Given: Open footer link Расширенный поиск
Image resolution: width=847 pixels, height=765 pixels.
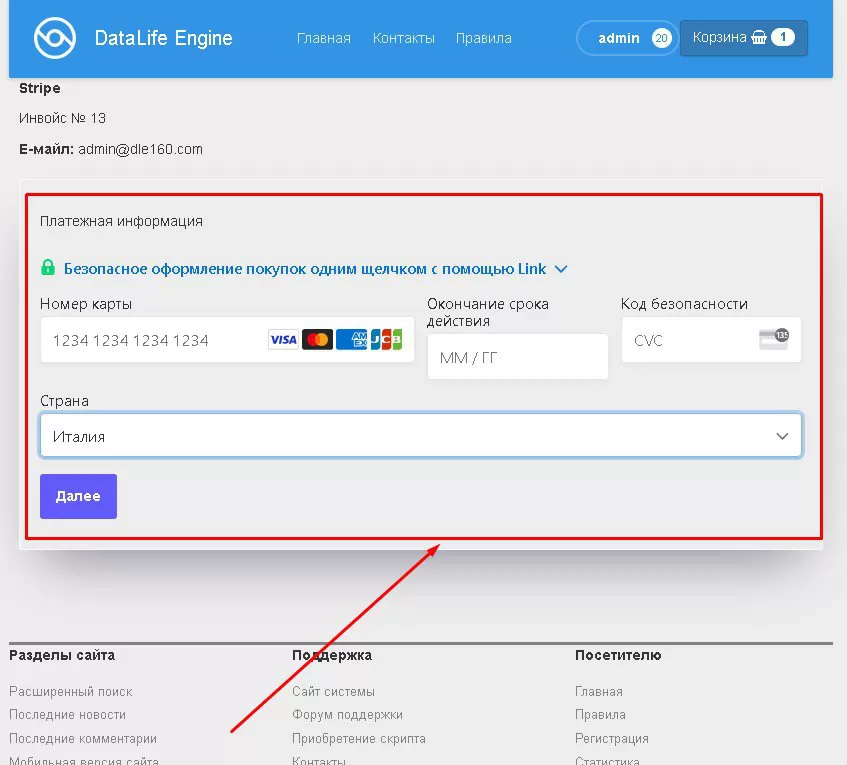Looking at the screenshot, I should 71,692.
